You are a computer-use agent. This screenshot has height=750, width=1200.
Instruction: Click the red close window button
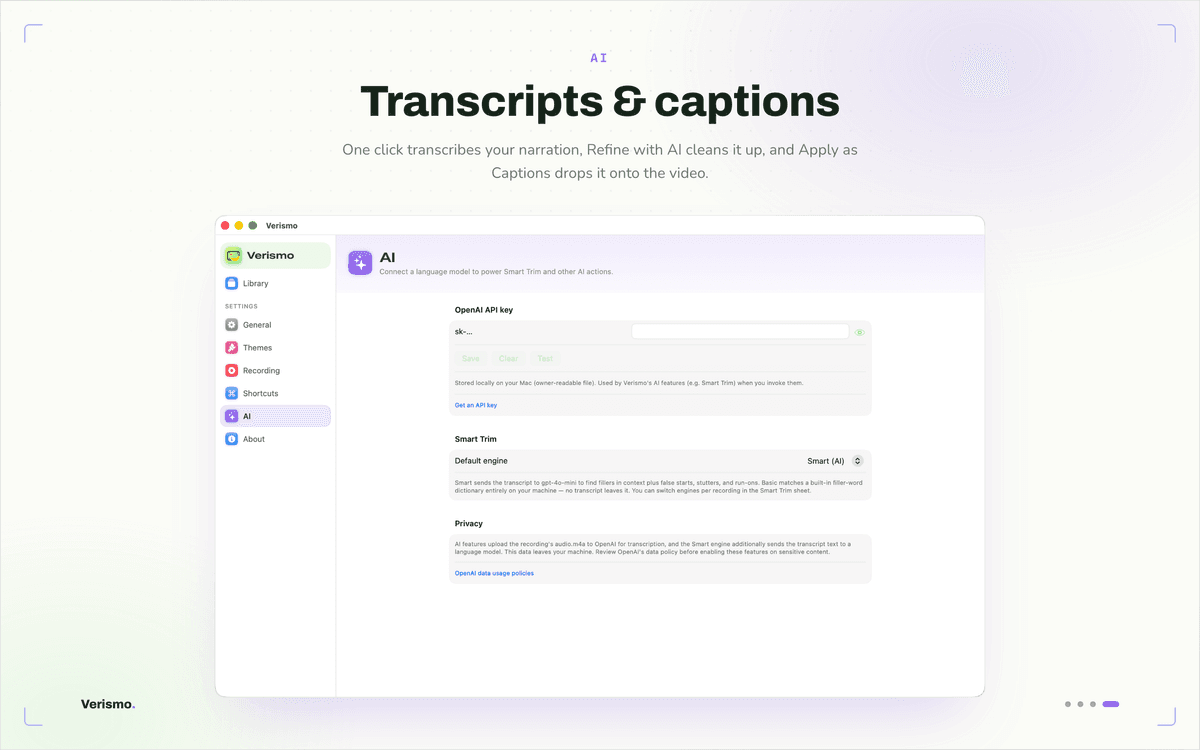click(225, 226)
